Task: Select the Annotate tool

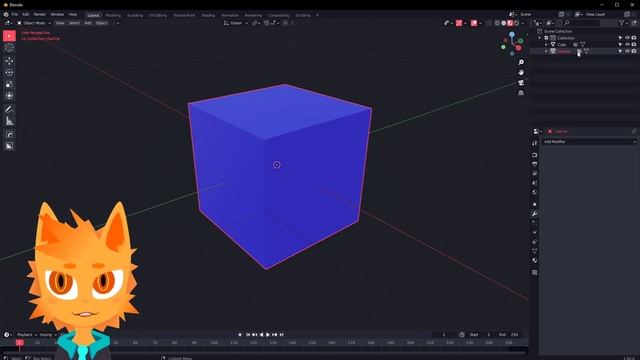Action: (9, 109)
